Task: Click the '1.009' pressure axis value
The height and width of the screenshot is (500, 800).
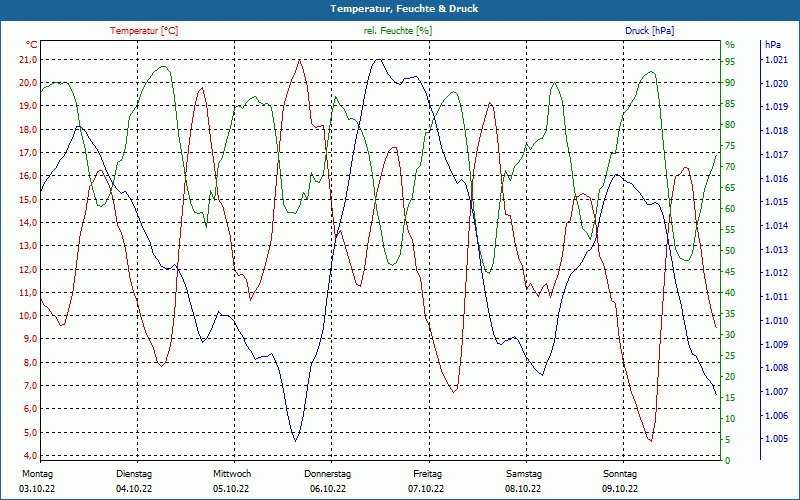Action: pos(776,344)
